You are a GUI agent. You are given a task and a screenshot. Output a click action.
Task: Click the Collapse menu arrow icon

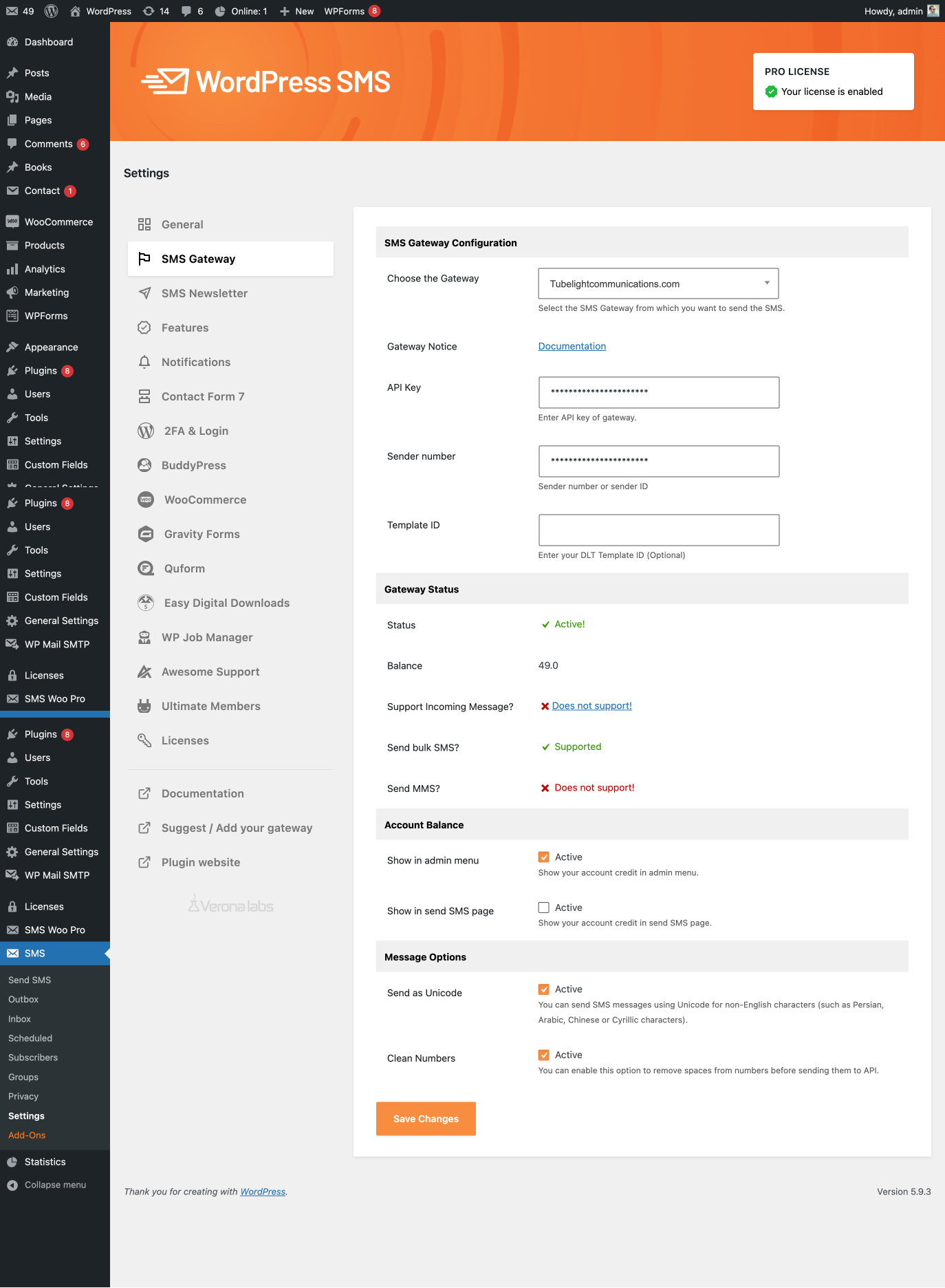(12, 1185)
